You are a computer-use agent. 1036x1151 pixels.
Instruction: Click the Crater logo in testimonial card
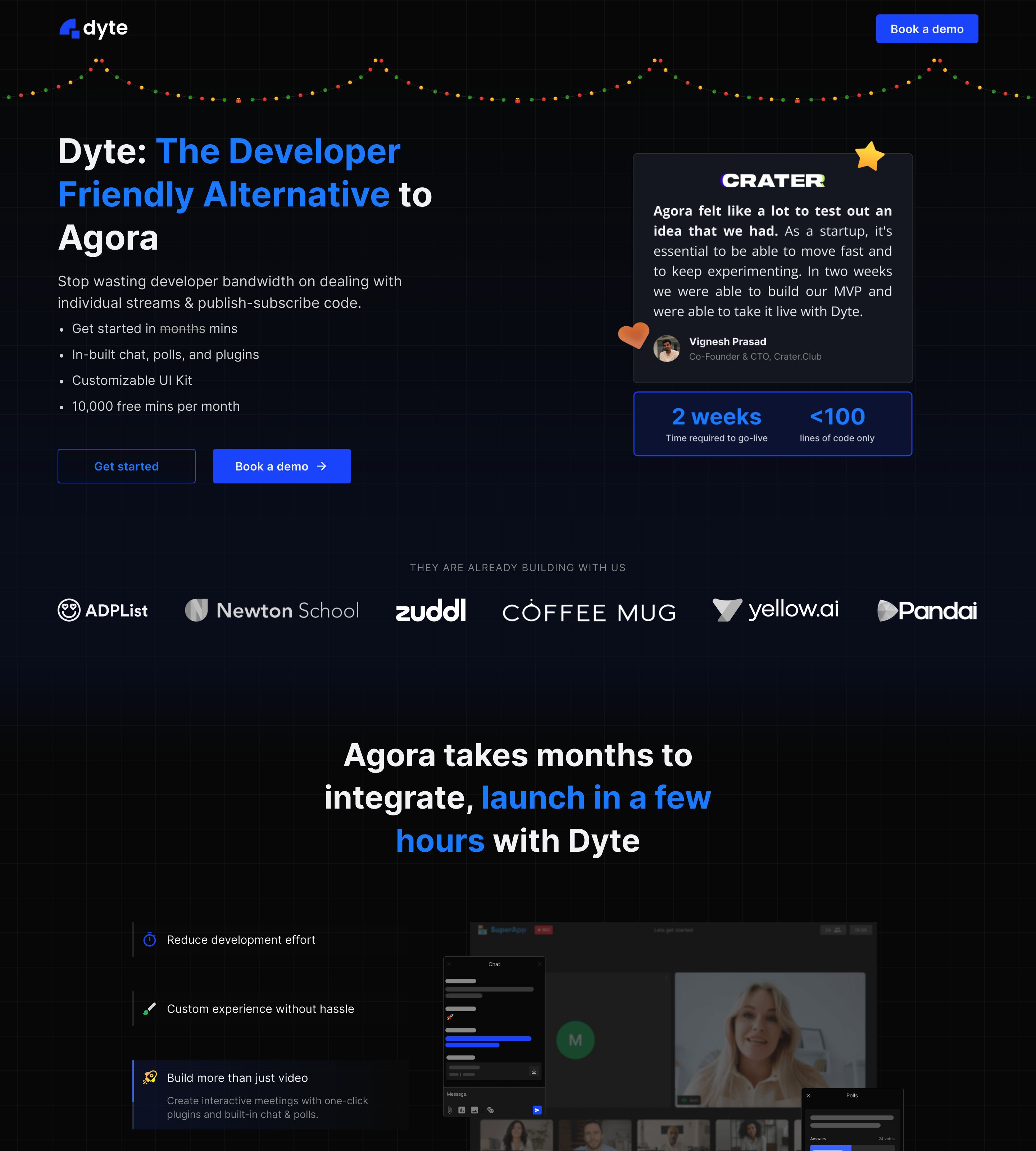pos(772,181)
